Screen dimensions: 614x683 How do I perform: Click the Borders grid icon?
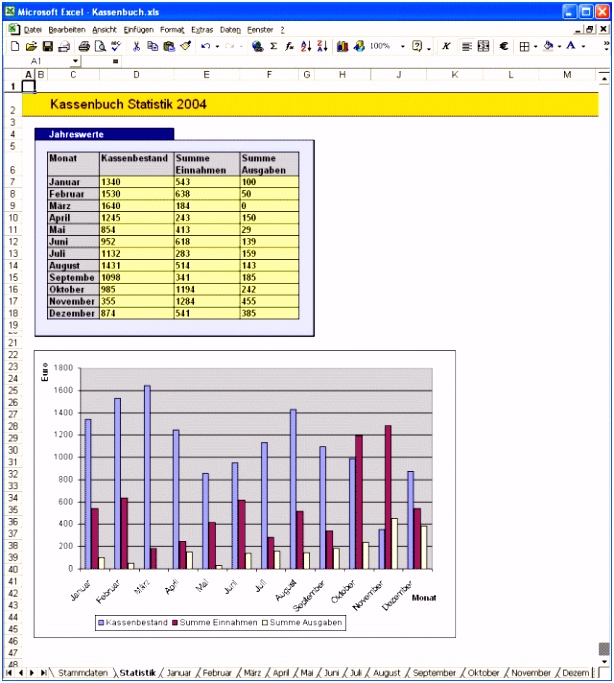(524, 47)
